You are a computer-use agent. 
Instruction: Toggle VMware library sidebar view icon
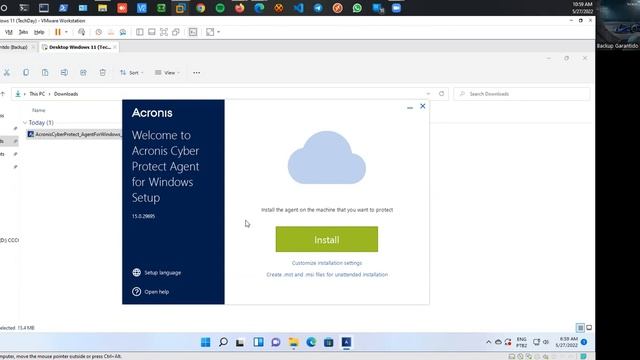coord(140,32)
